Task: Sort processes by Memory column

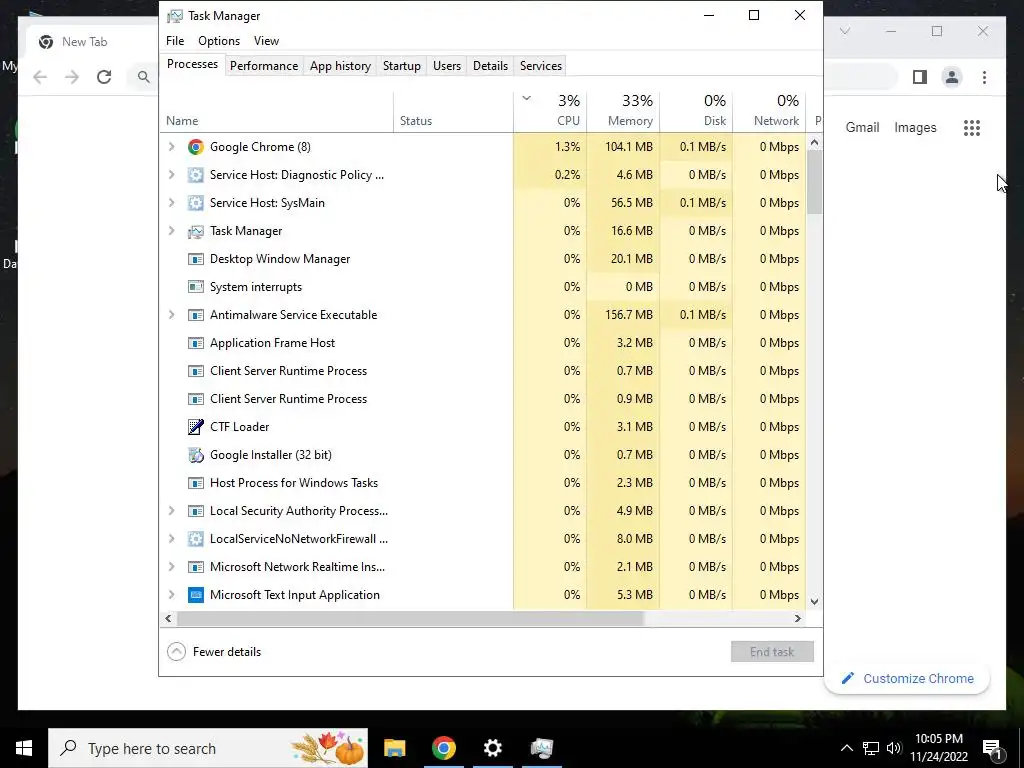Action: click(623, 112)
